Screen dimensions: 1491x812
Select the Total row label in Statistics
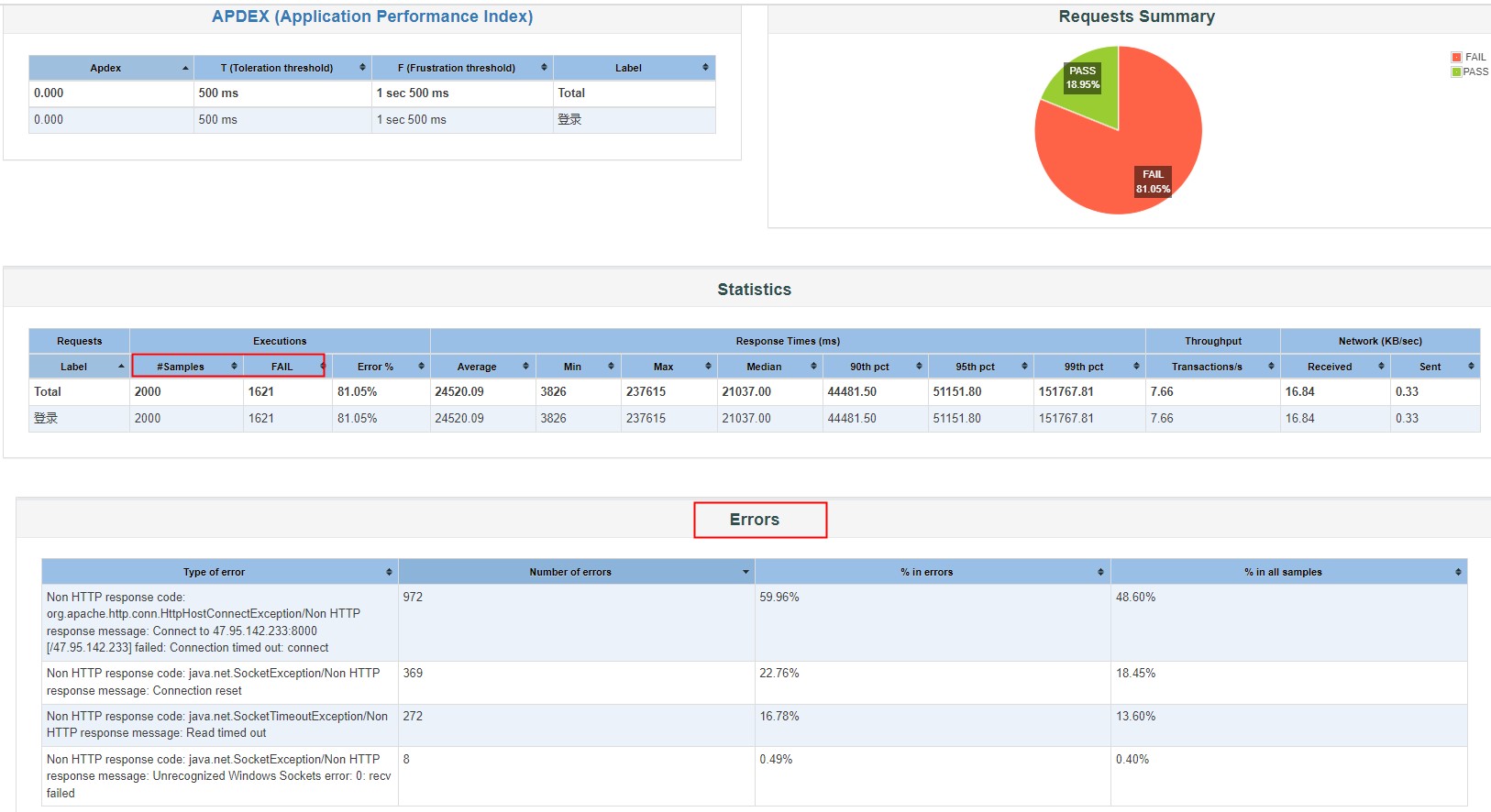pyautogui.click(x=48, y=391)
